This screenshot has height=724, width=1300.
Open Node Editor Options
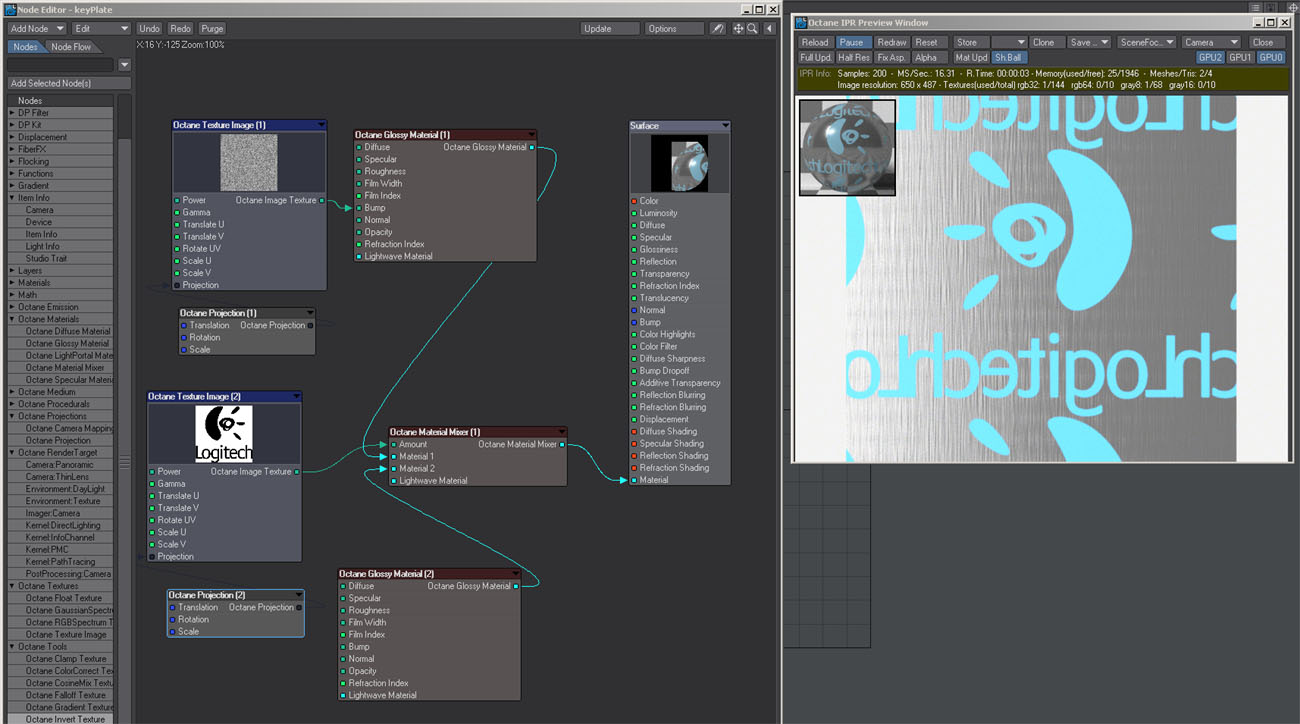point(675,29)
